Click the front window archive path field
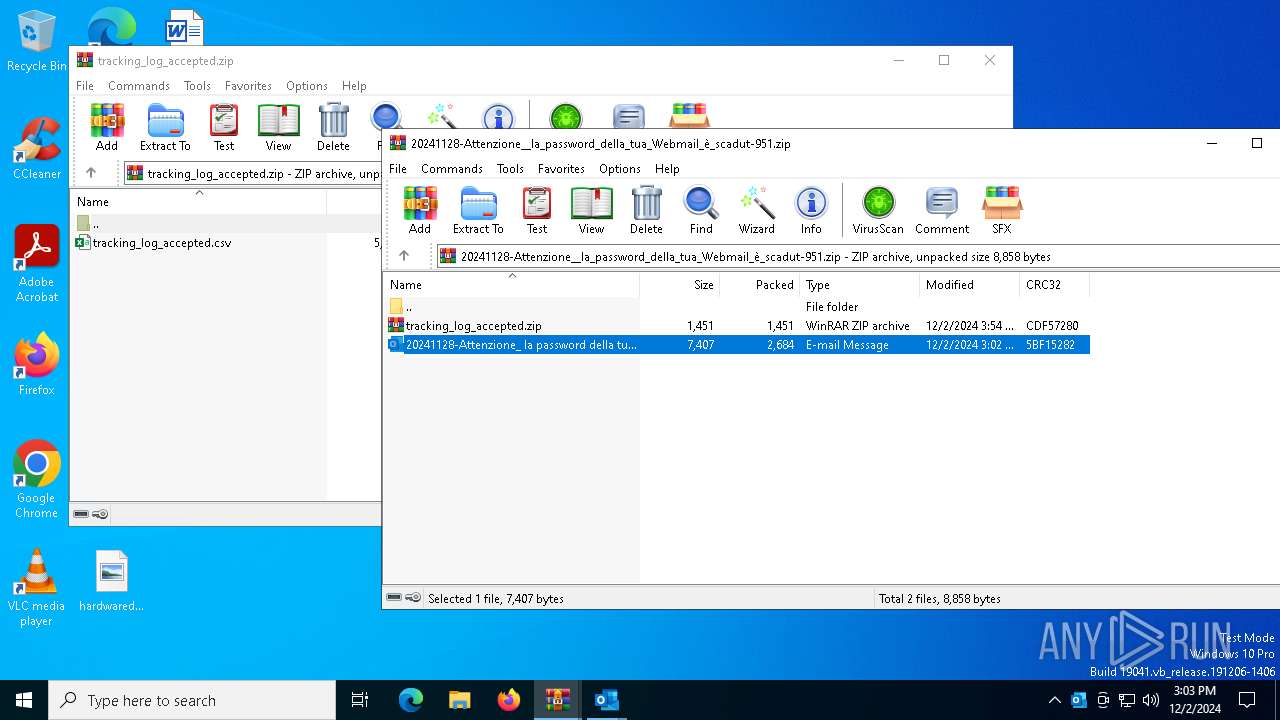This screenshot has height=720, width=1280. [858, 256]
